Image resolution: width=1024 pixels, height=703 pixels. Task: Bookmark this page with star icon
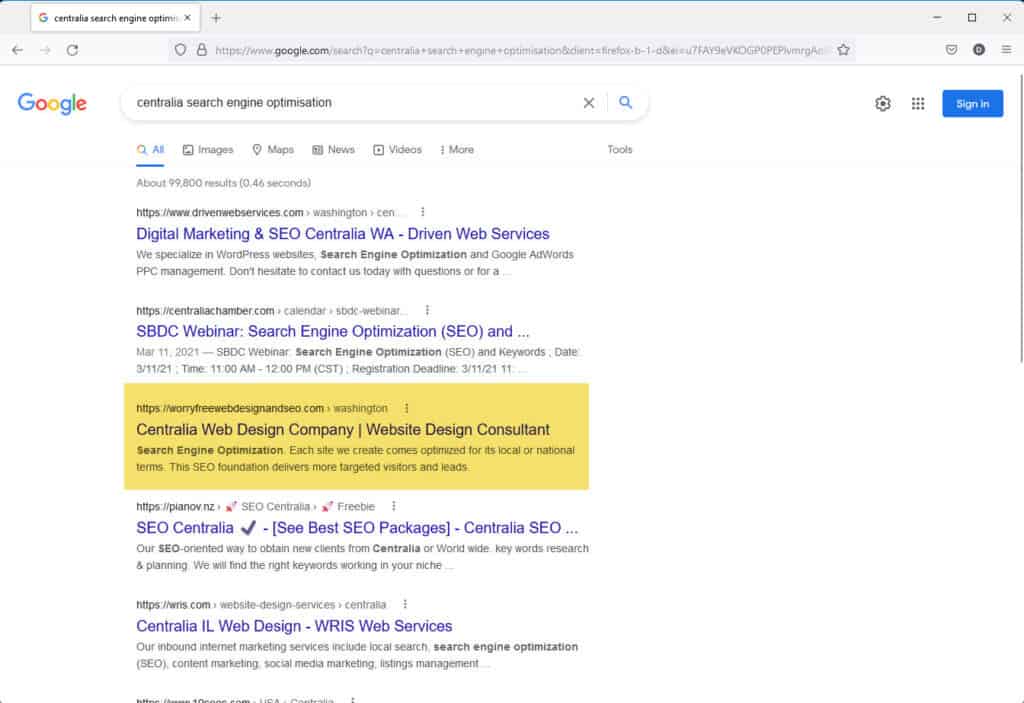843,50
